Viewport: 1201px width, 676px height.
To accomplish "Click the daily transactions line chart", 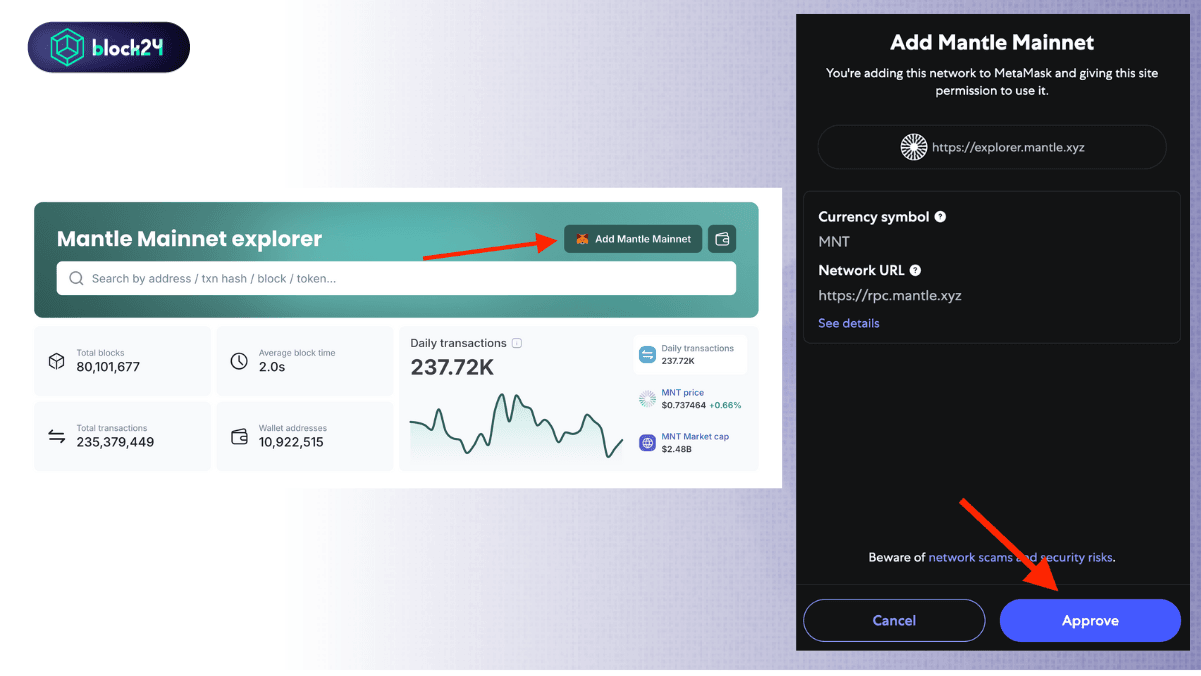I will point(516,426).
